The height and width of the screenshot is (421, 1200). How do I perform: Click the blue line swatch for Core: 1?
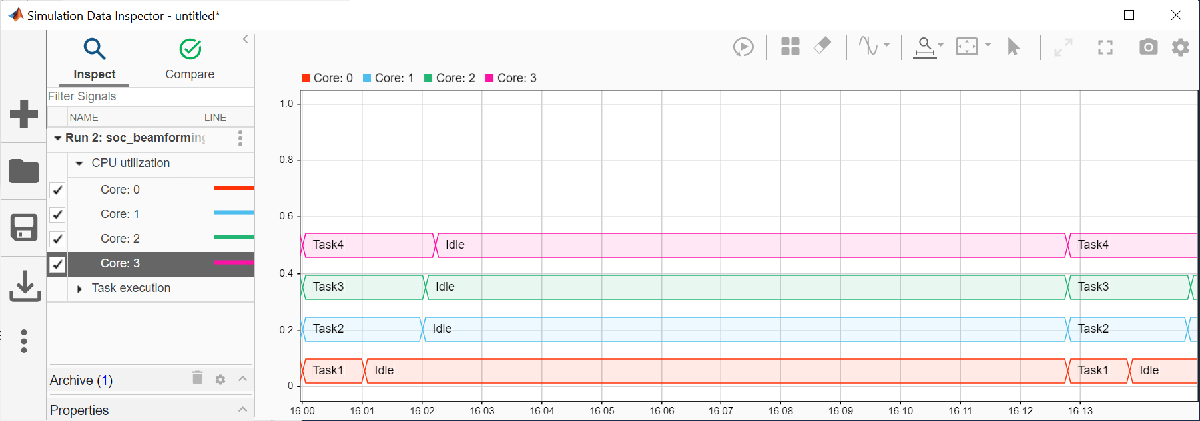click(x=234, y=213)
